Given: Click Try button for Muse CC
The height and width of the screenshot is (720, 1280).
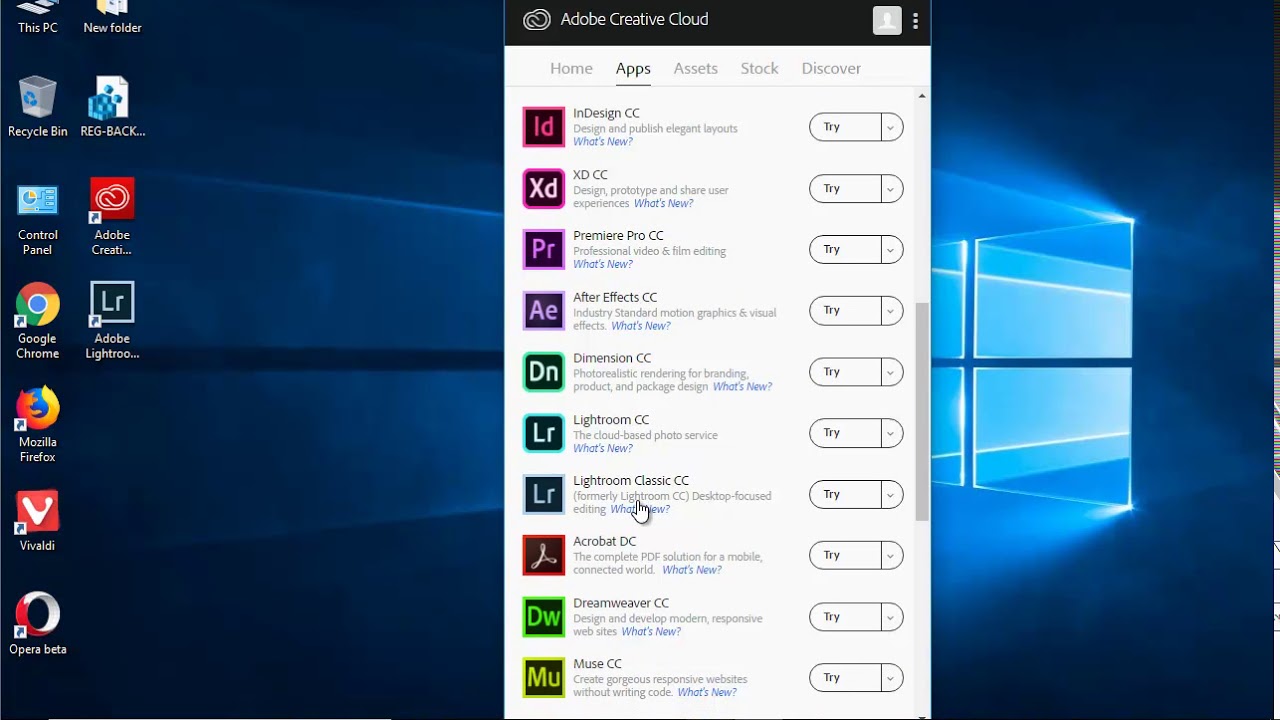Looking at the screenshot, I should pyautogui.click(x=845, y=678).
